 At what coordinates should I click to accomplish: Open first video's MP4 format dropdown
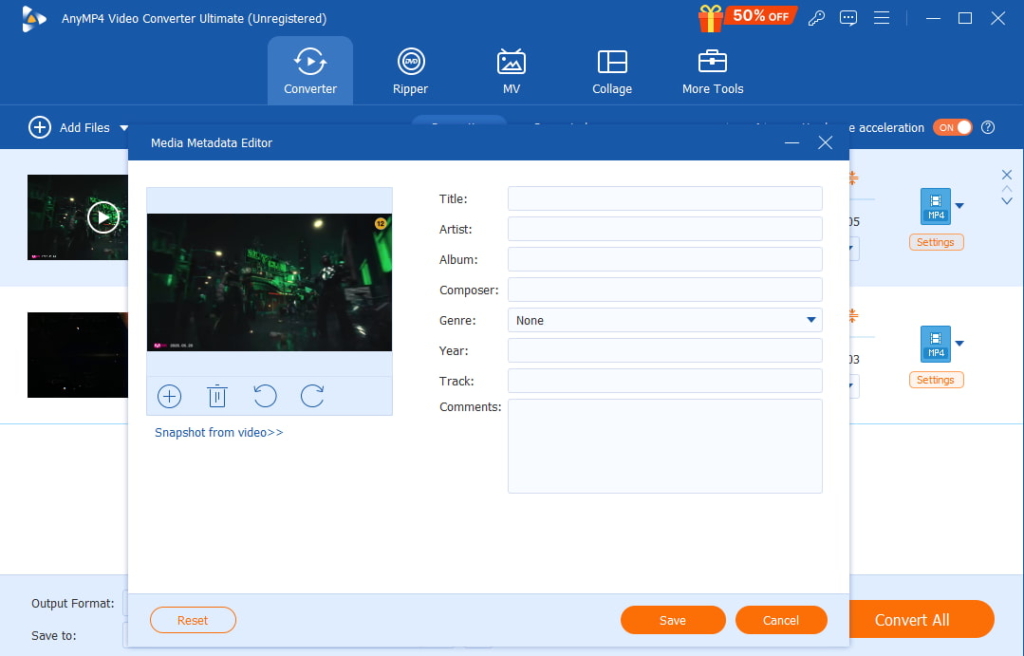(x=960, y=206)
